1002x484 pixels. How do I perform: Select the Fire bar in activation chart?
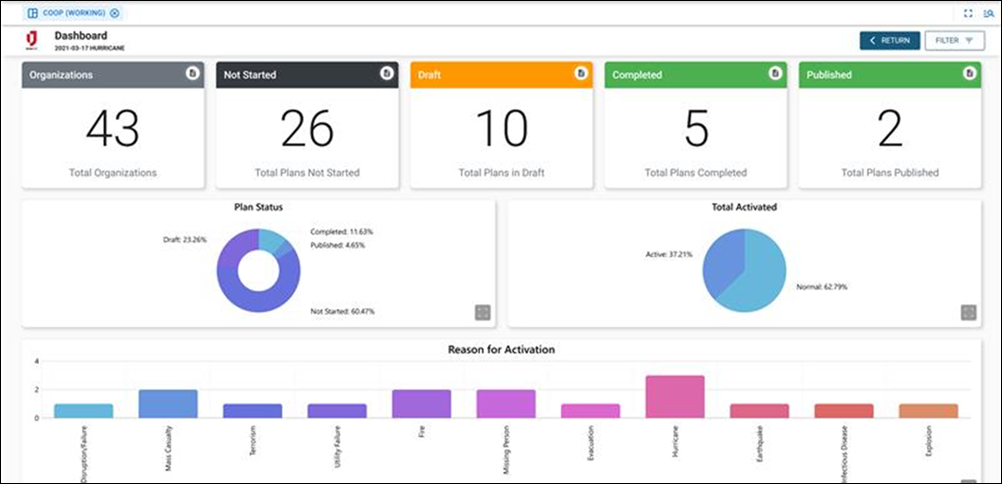pyautogui.click(x=421, y=404)
